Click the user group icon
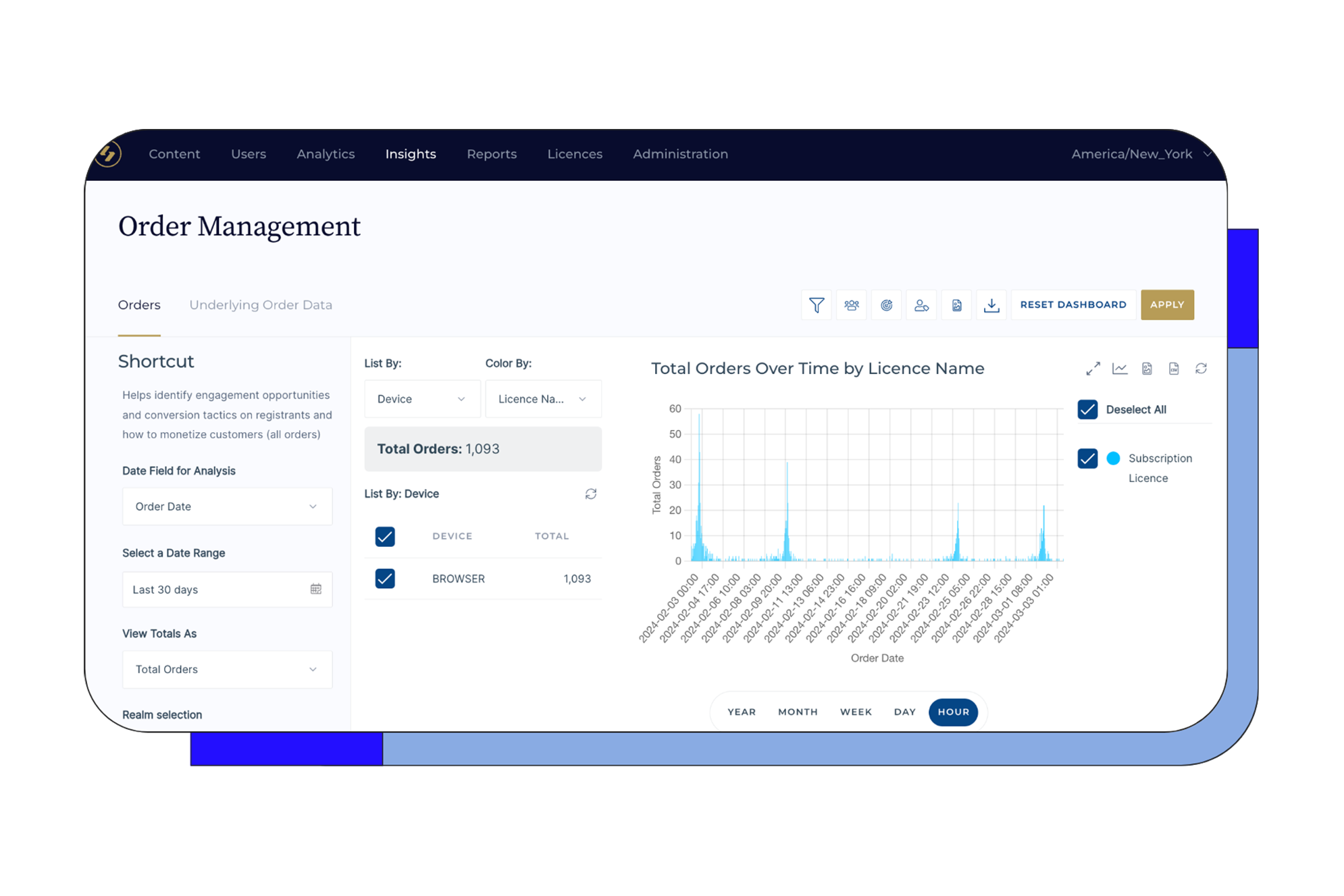Image resolution: width=1344 pixels, height=896 pixels. (852, 305)
